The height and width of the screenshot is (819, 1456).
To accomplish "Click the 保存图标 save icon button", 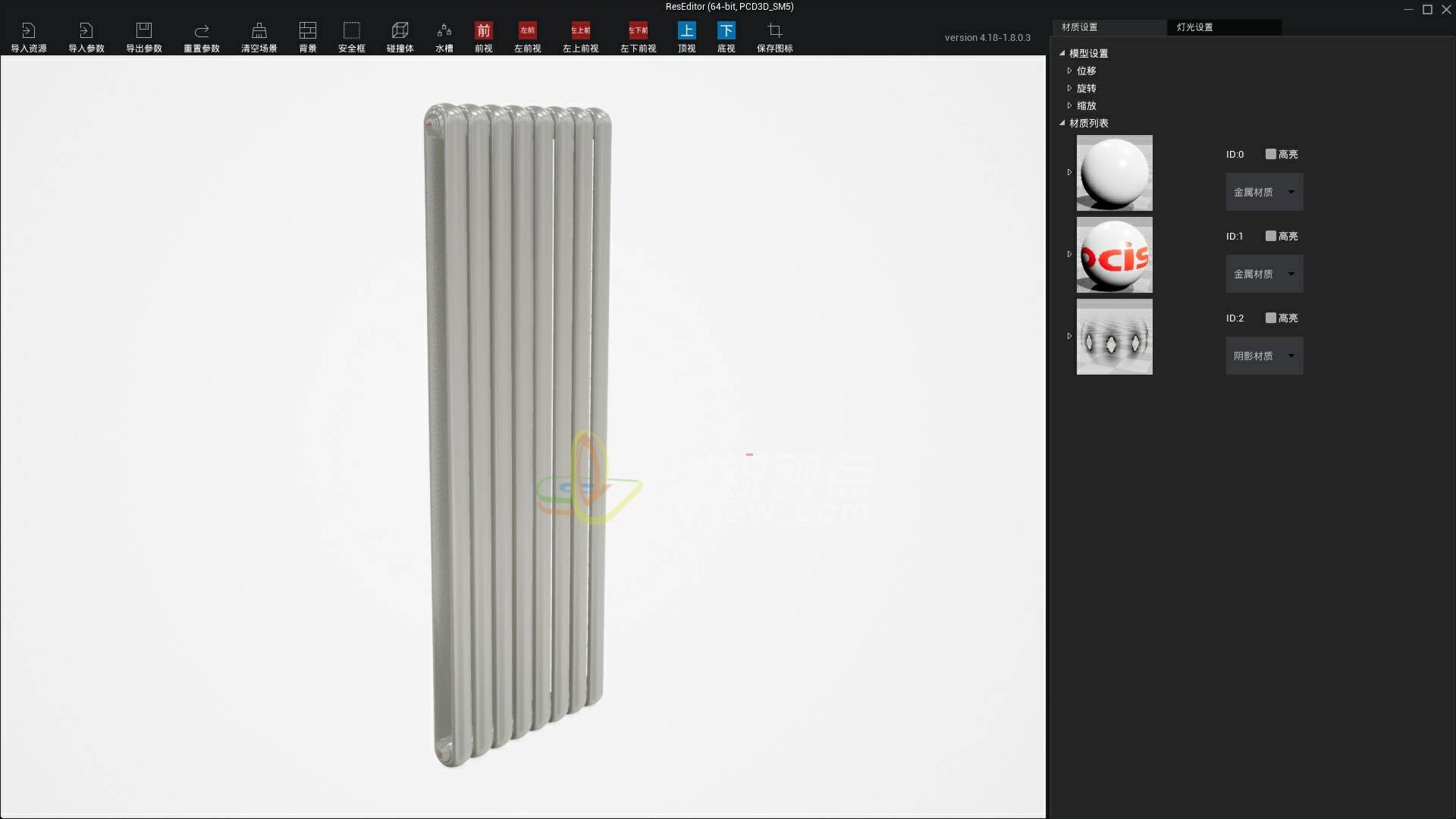I will 774,36.
